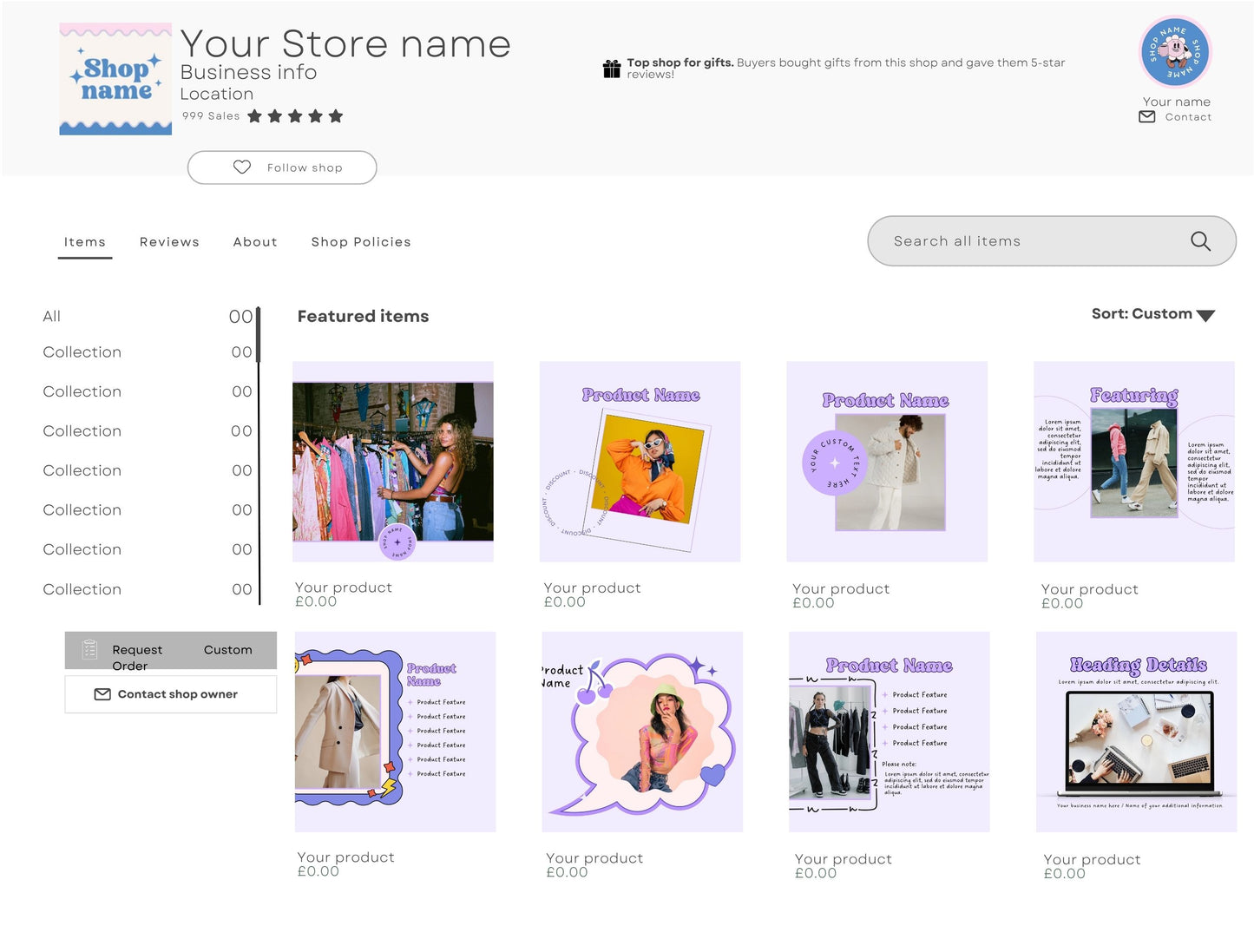Click inside the Search all items field

pos(998,241)
